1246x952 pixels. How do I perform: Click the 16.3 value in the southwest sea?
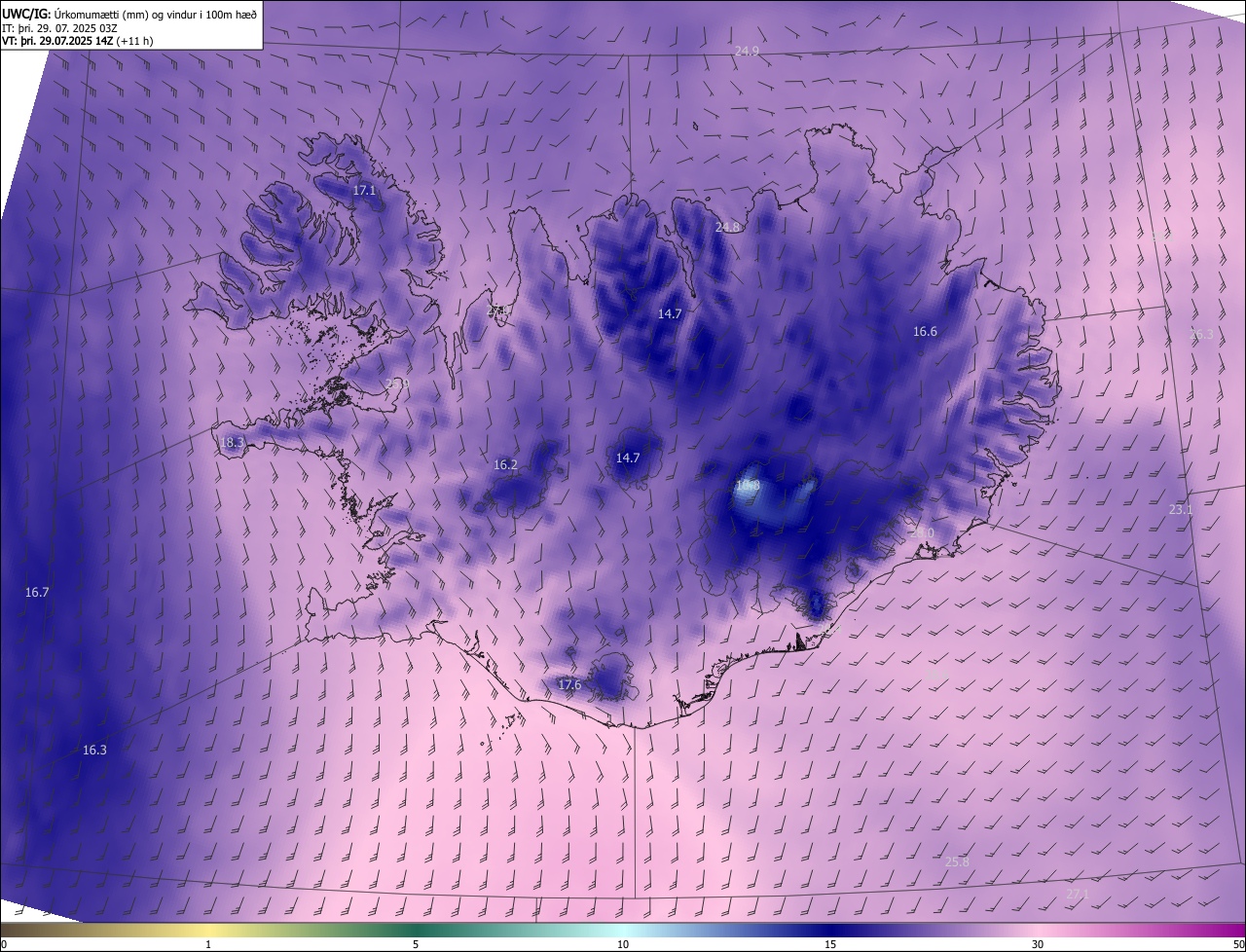[94, 751]
